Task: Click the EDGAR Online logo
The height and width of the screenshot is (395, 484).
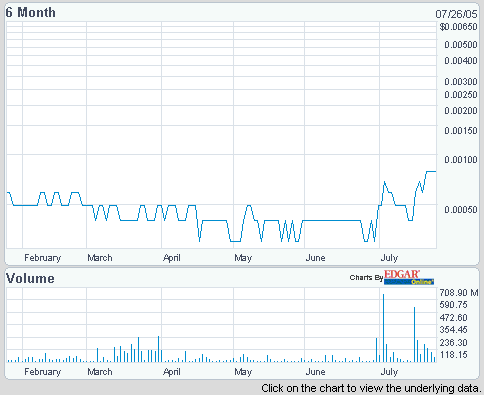Action: pos(409,277)
